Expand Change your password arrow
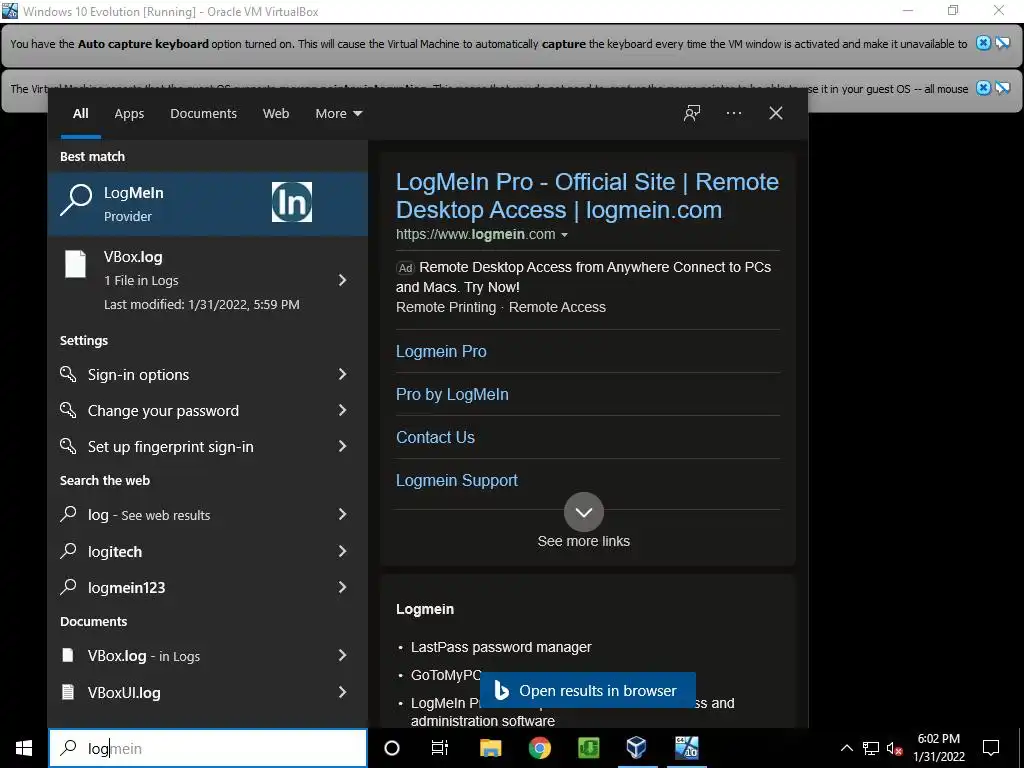Screen dimensions: 1024x768 coord(342,410)
